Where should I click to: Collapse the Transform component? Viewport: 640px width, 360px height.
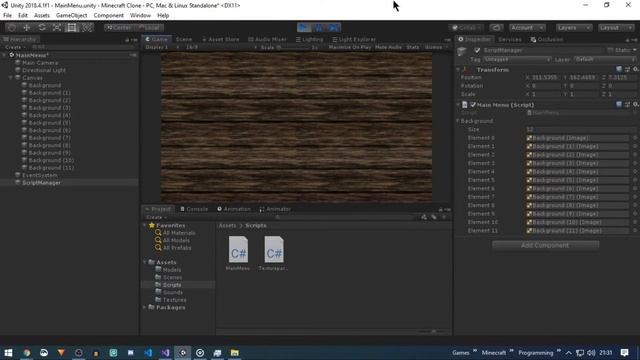[458, 70]
